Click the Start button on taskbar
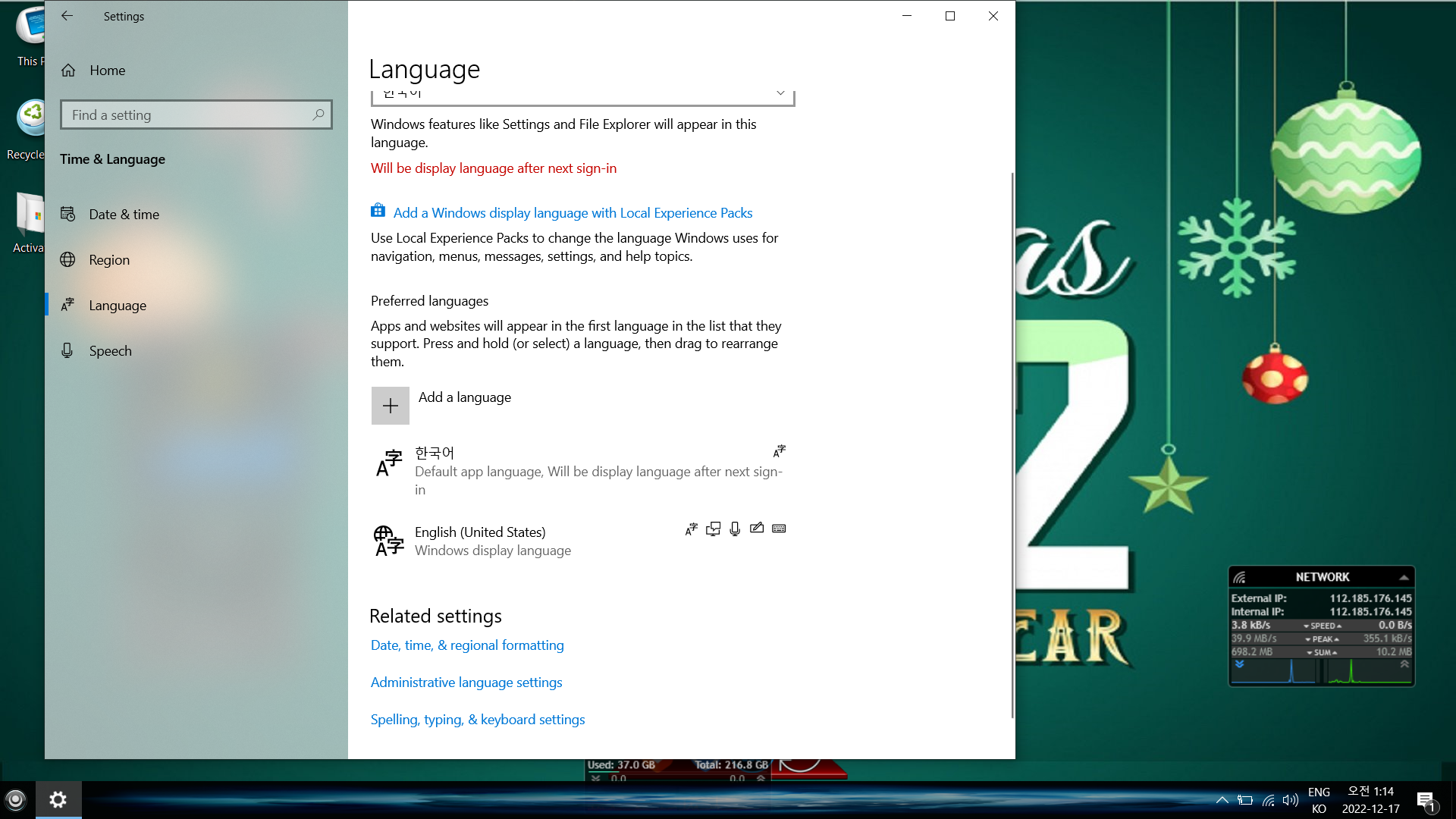The image size is (1456, 819). 16,799
